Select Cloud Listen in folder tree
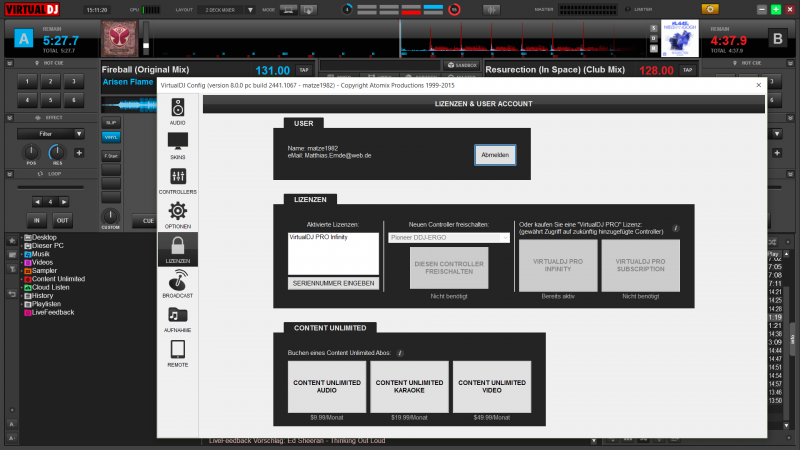Viewport: 800px width, 450px height. [50, 287]
